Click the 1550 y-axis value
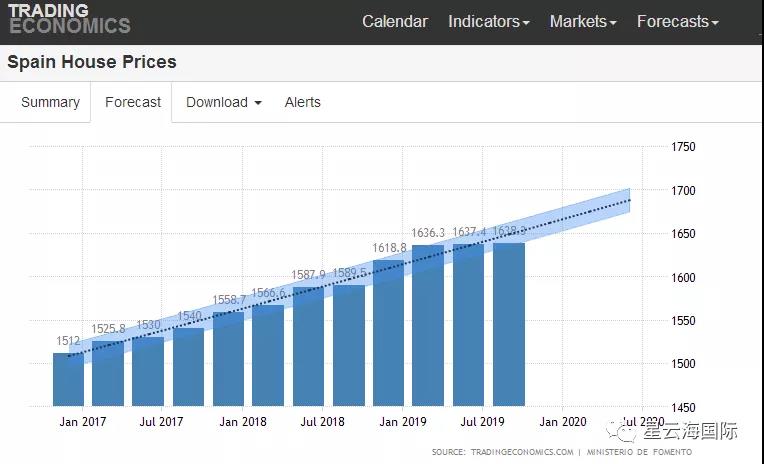Screen dimensions: 764x464 point(683,321)
